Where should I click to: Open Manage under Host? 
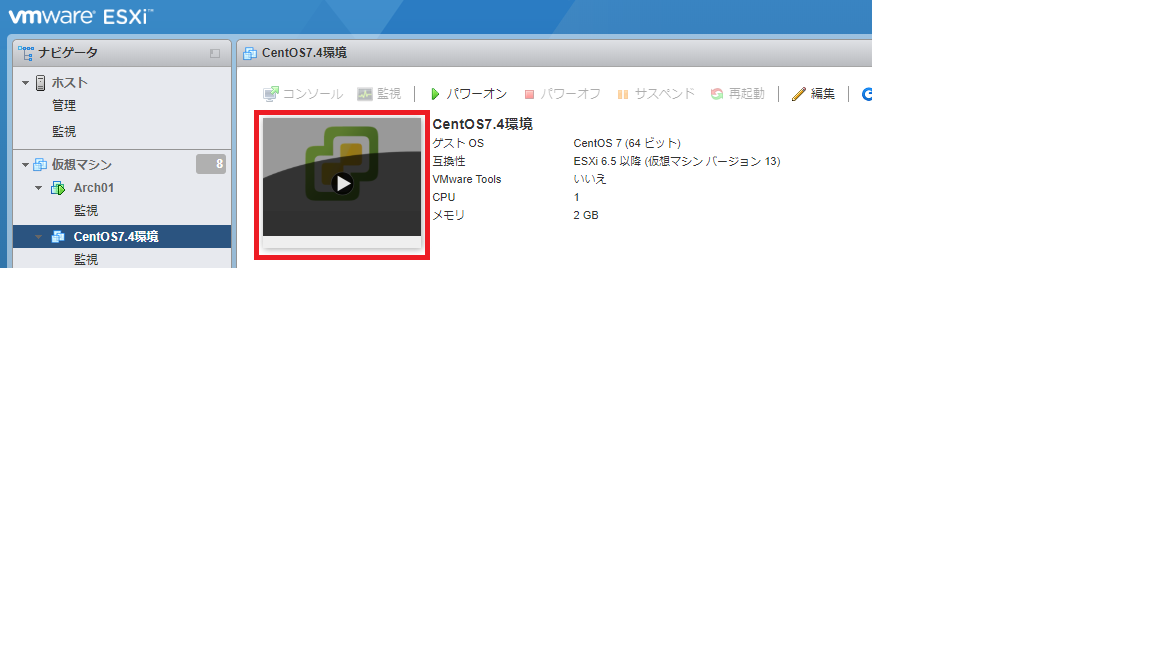pyautogui.click(x=64, y=106)
